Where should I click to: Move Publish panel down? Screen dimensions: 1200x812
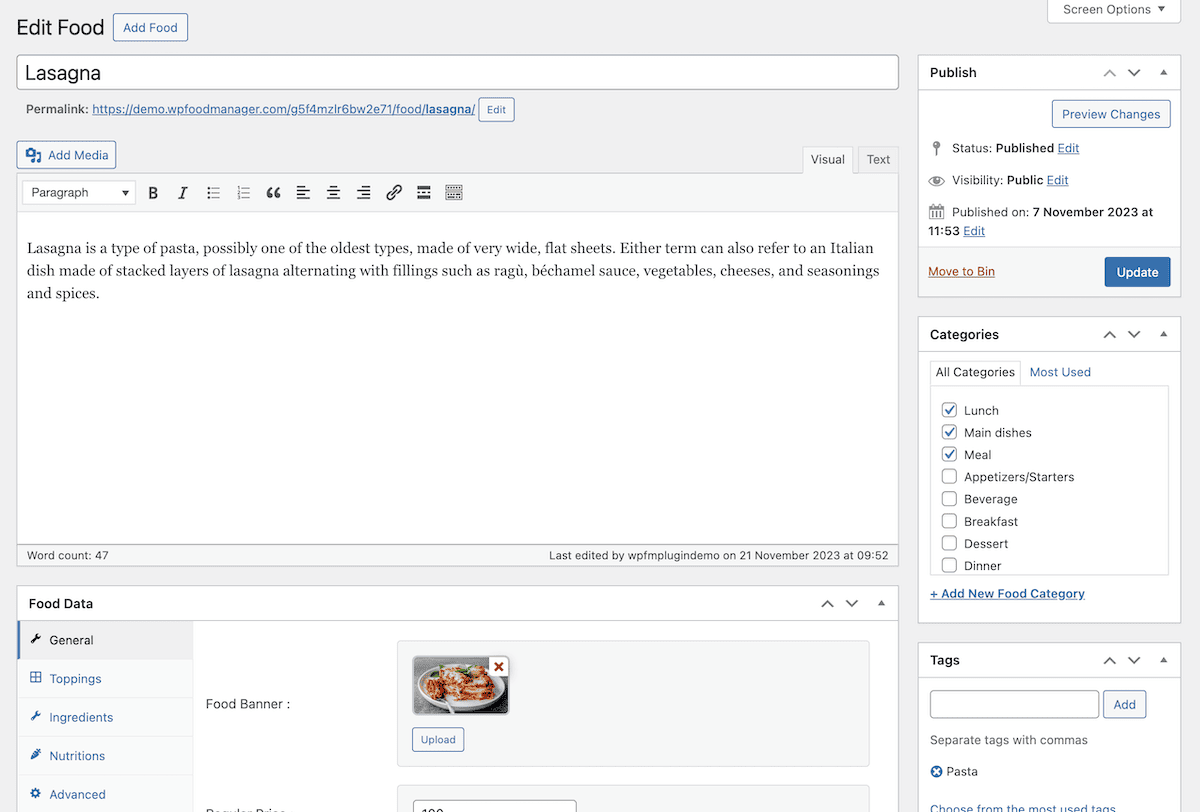[1134, 73]
